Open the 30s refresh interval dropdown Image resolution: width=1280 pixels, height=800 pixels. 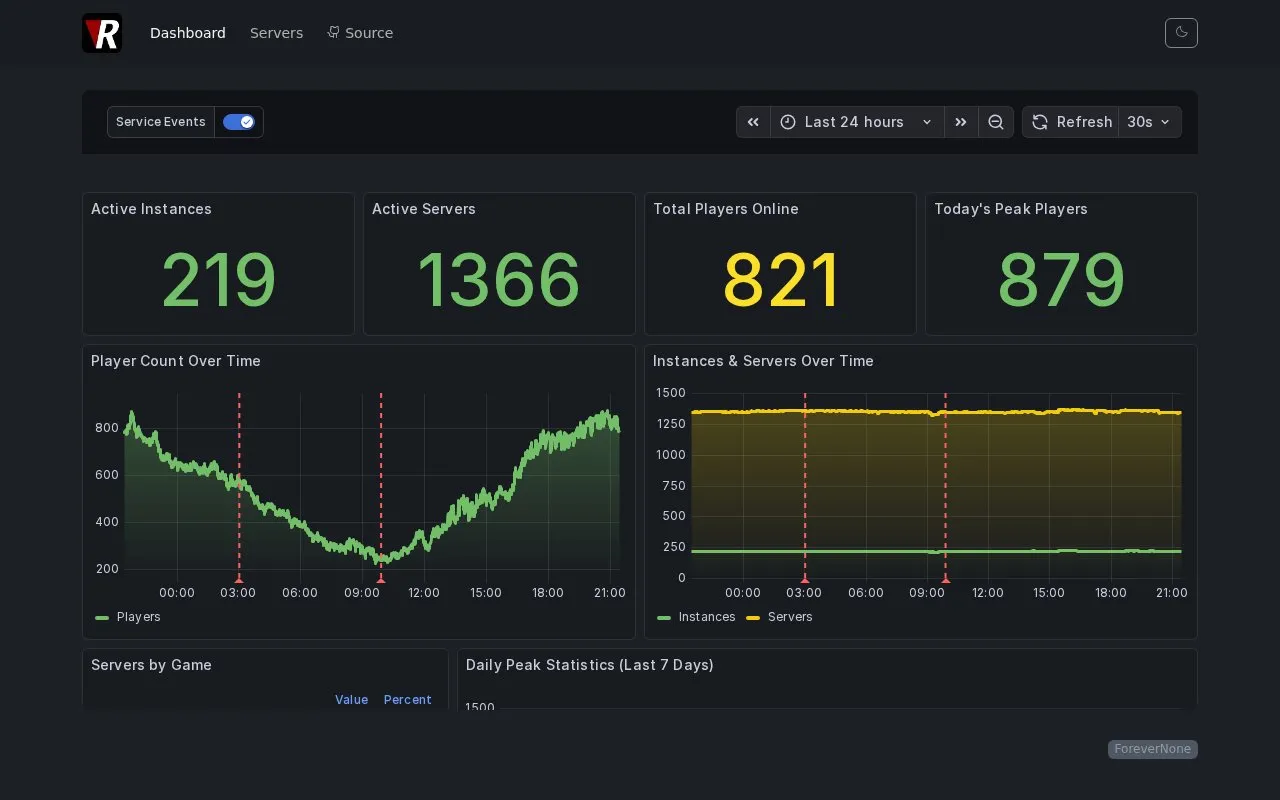pyautogui.click(x=1149, y=122)
